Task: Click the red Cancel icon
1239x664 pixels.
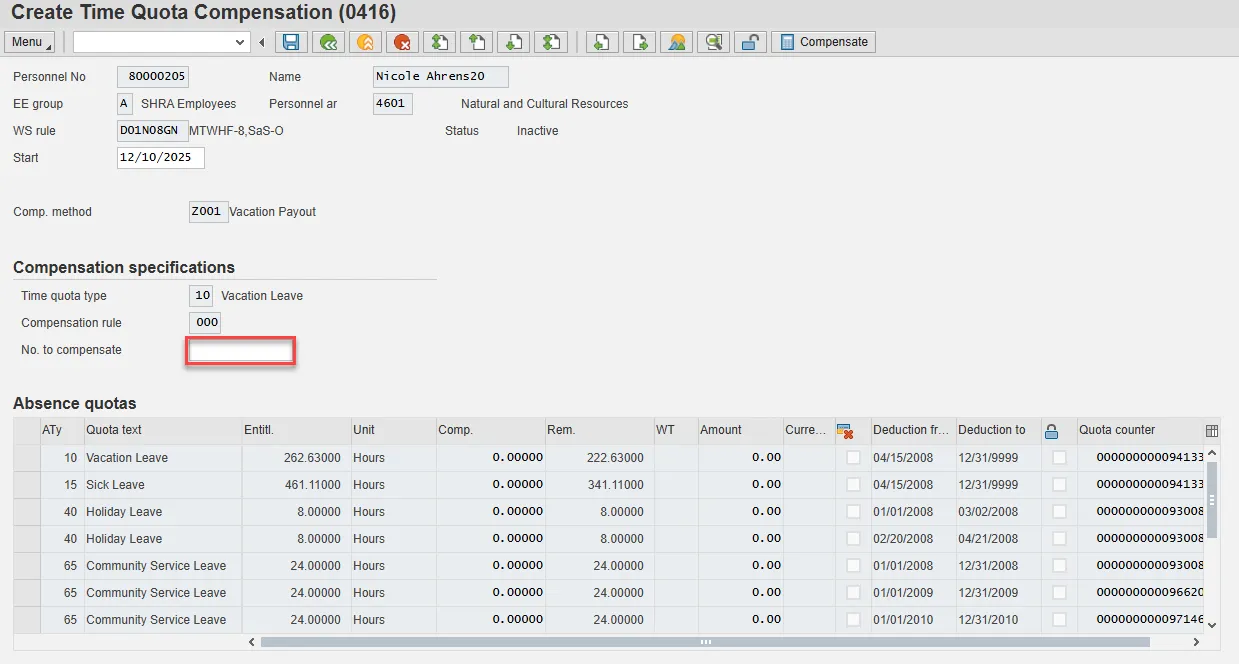Action: [x=402, y=42]
